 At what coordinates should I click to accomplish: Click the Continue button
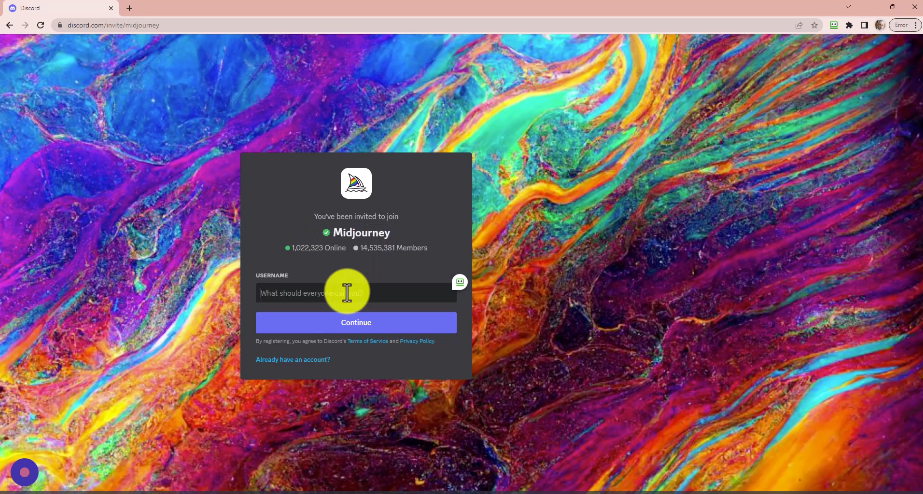[x=356, y=322]
